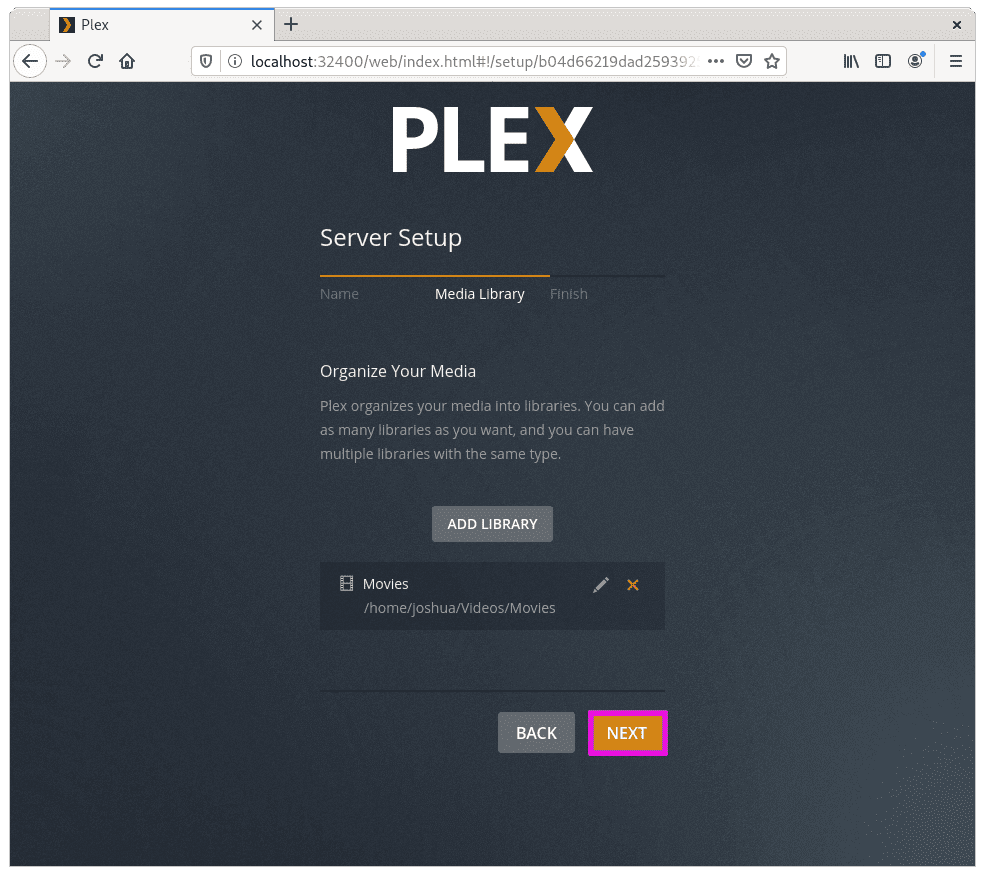
Task: Open page actions three-dot menu
Action: [716, 61]
